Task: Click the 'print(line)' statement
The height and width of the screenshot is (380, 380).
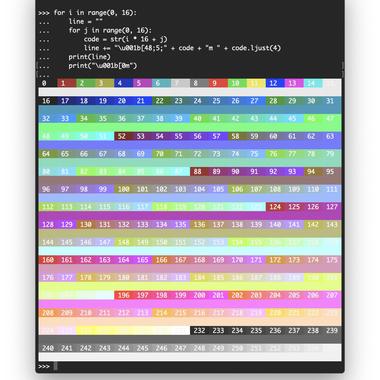Action: coord(89,57)
